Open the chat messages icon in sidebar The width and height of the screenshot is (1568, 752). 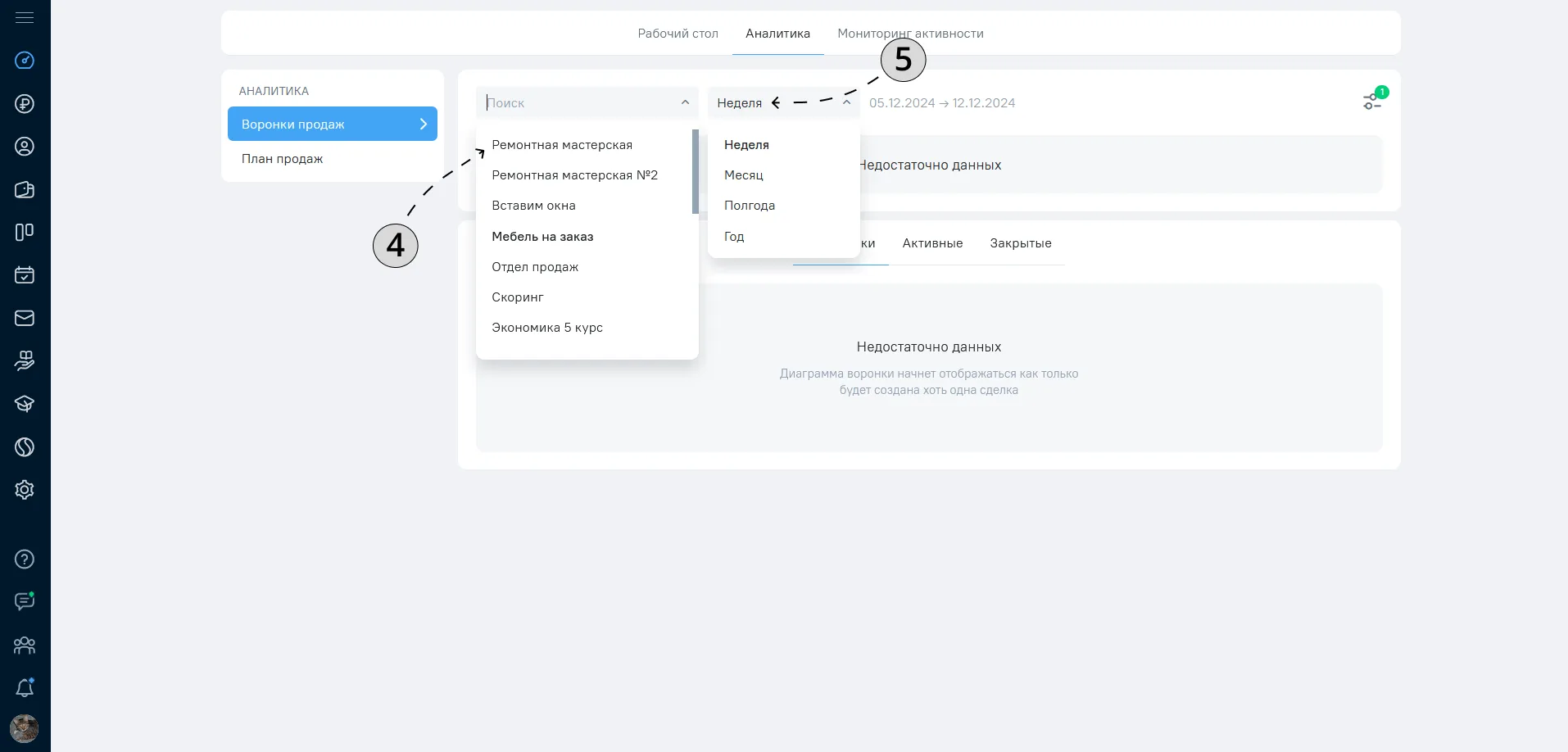pyautogui.click(x=25, y=601)
